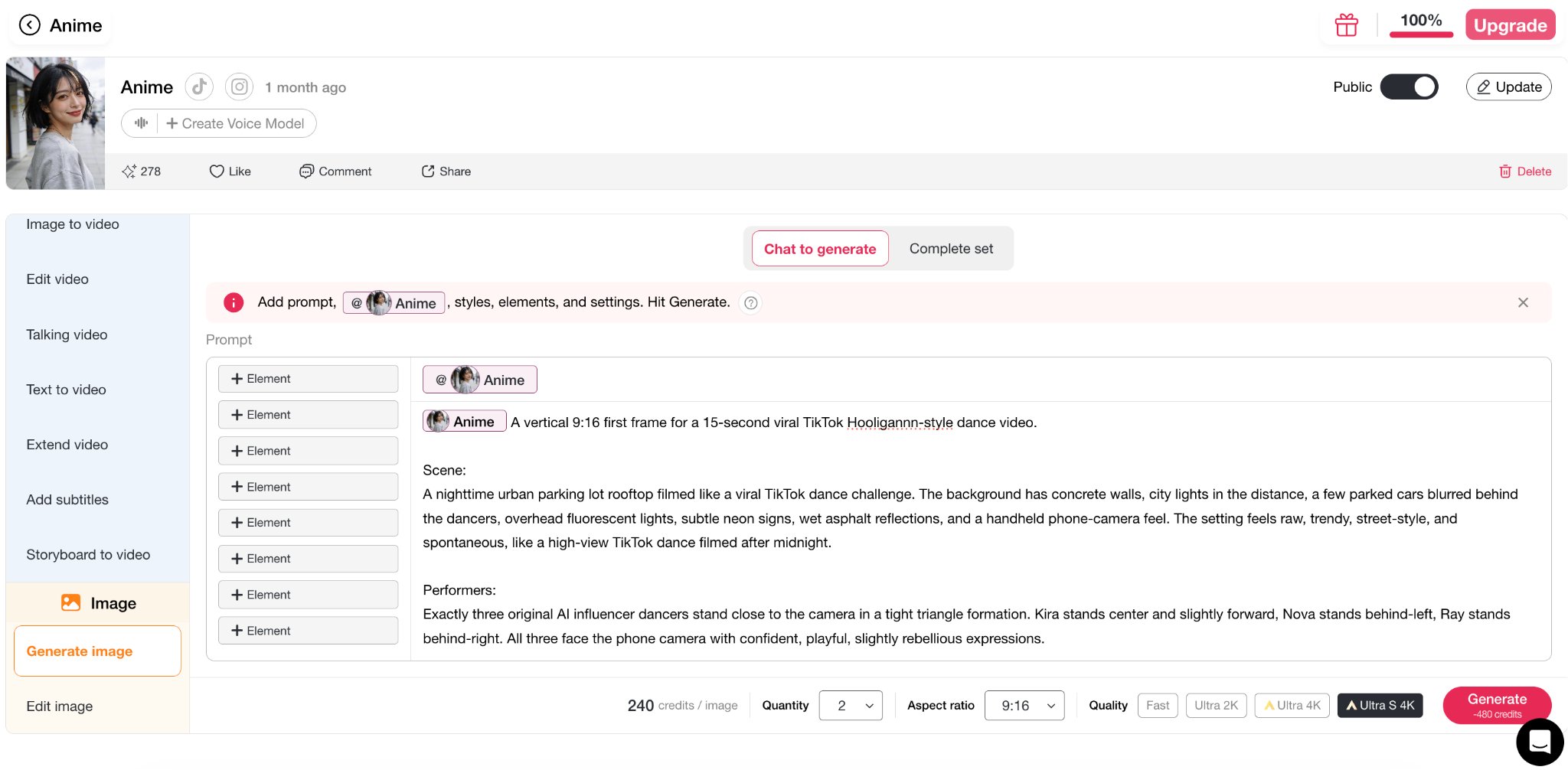This screenshot has height=770, width=1568.
Task: Click the '240 credits / image' text
Action: click(x=682, y=706)
